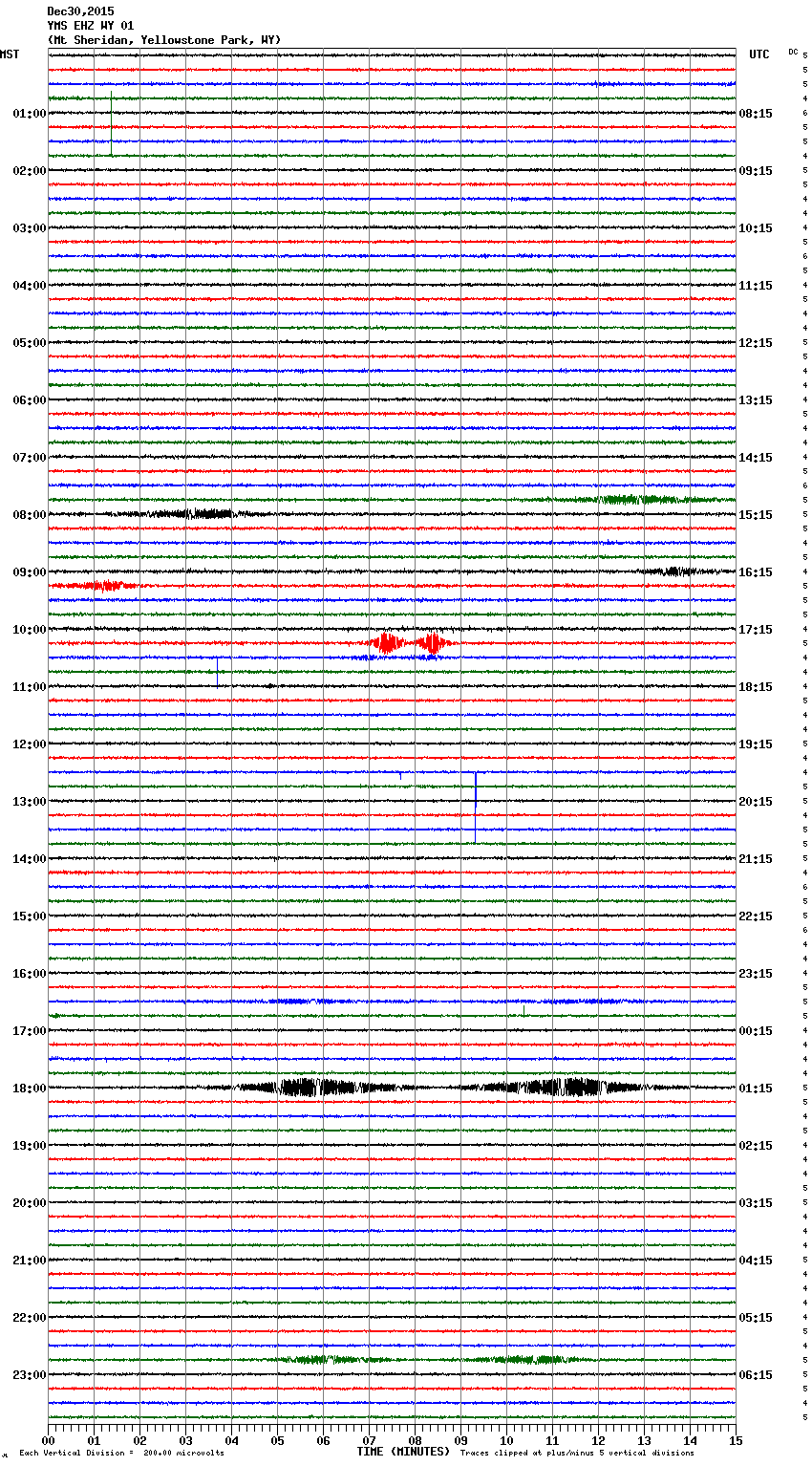Image resolution: width=812 pixels, height=1466 pixels.
Task: Click the '05' minute tick label
Action: coord(277,1441)
